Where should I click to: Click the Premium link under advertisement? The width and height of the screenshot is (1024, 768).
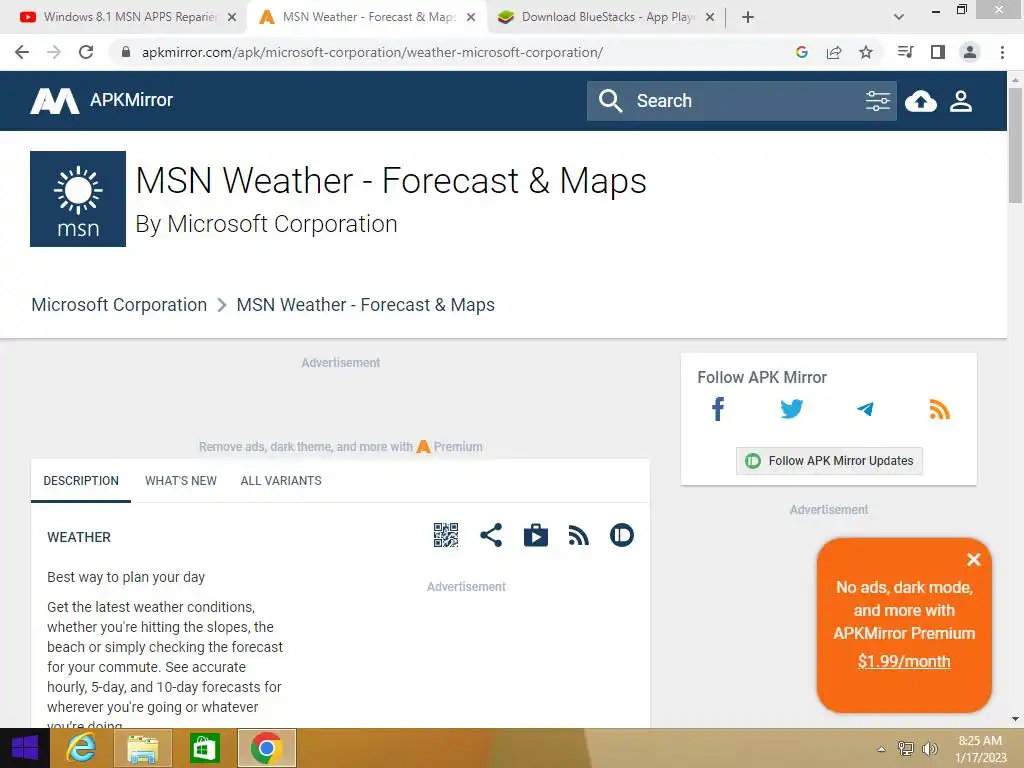450,447
